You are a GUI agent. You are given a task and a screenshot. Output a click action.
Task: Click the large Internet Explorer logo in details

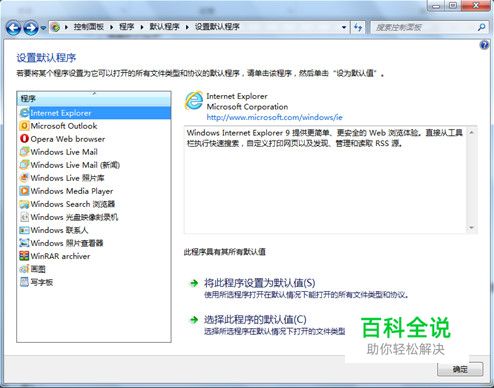[x=194, y=100]
